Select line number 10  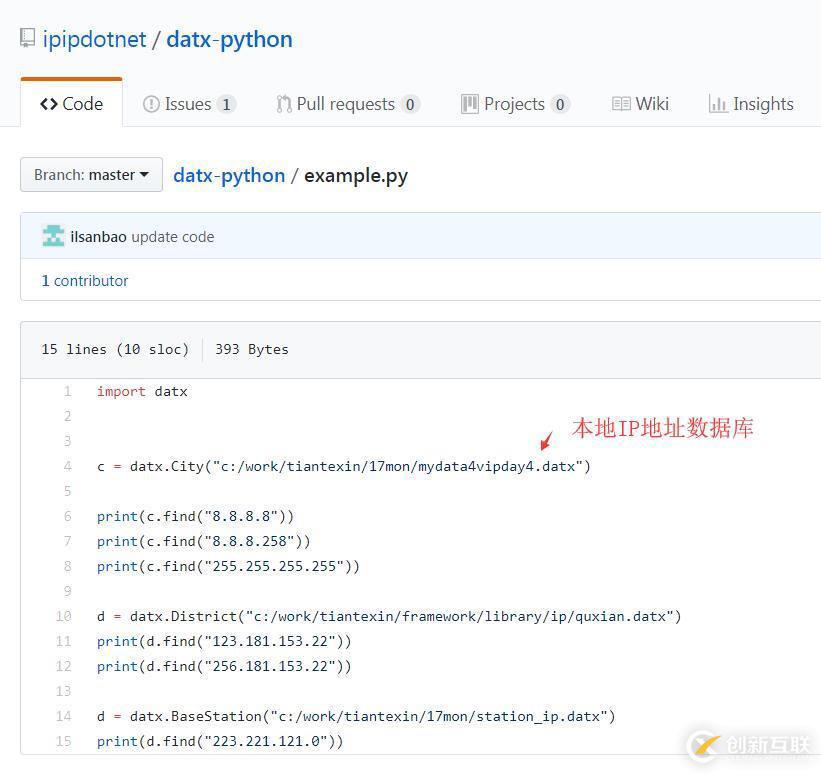click(64, 616)
